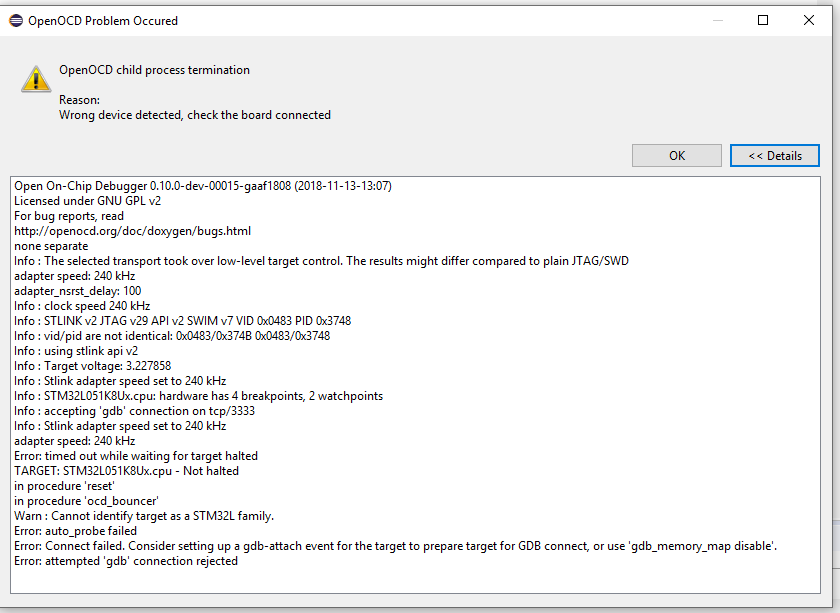Click the yellow warning triangle icon

click(x=36, y=80)
